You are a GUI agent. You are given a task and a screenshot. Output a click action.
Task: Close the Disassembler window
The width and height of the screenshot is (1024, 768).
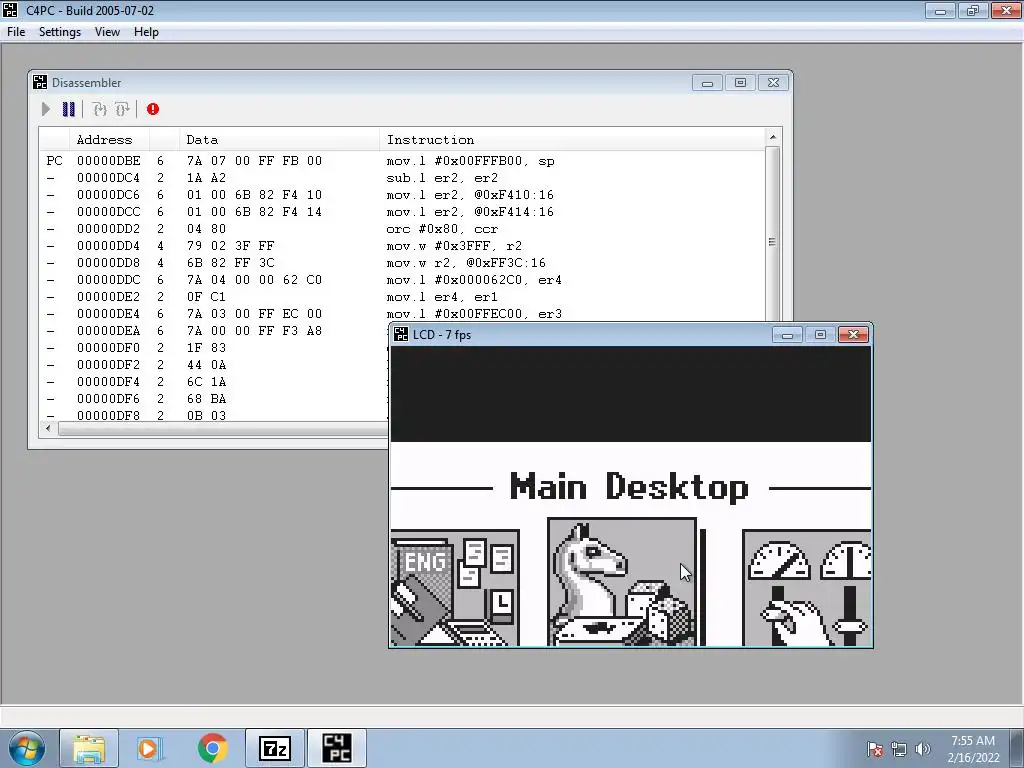coord(773,83)
